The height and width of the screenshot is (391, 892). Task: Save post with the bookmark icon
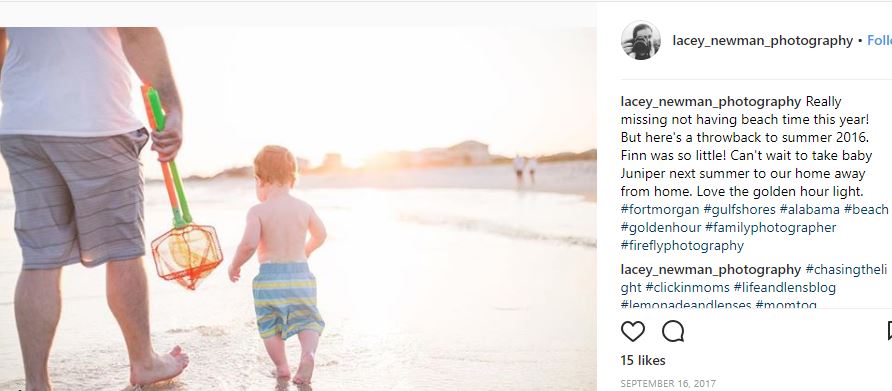click(890, 331)
